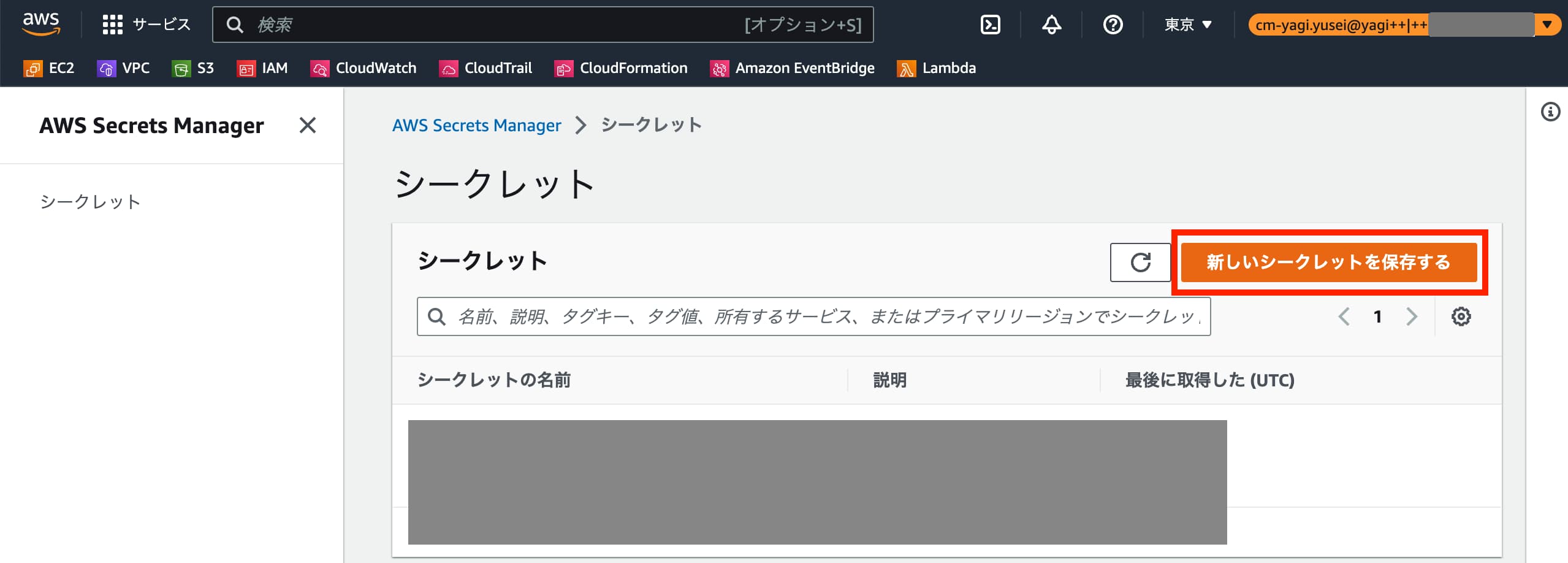Click the シークレット breadcrumb text
This screenshot has width=1568, height=563.
[x=652, y=125]
